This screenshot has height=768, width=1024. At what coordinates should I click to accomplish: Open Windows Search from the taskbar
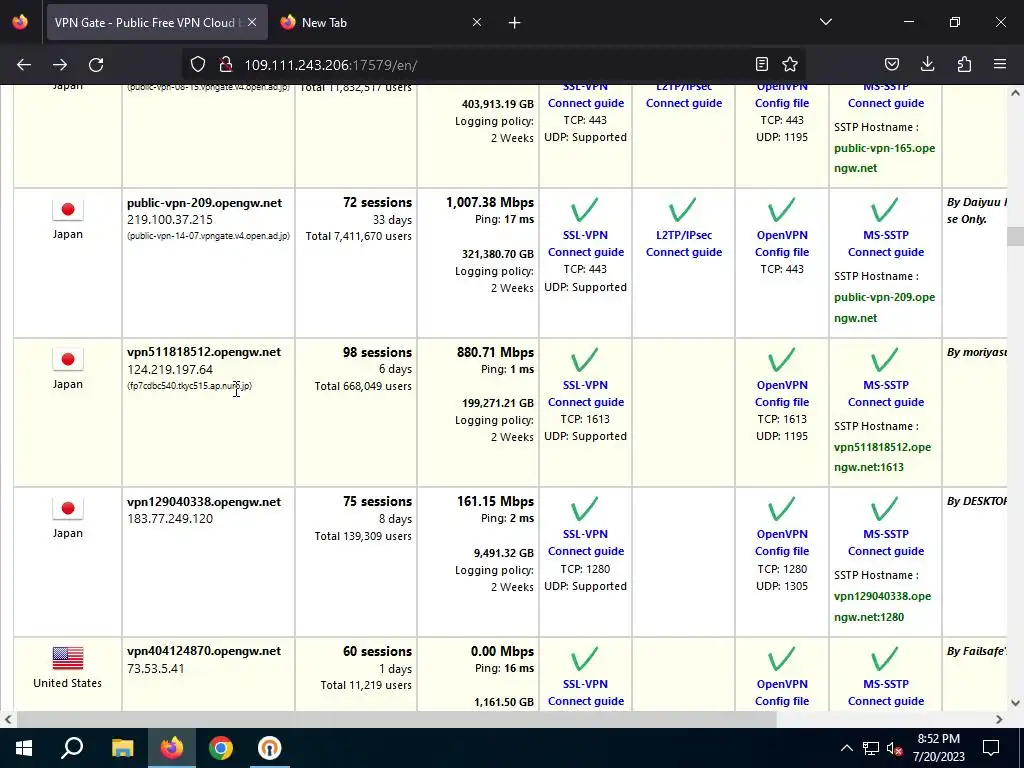(x=72, y=748)
